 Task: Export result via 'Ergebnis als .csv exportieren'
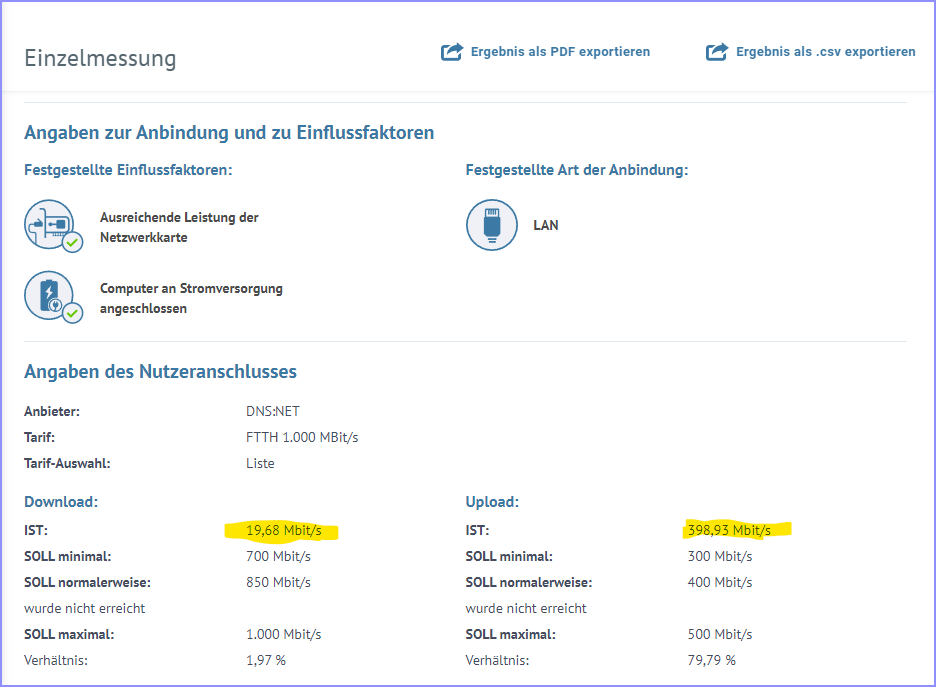point(826,52)
